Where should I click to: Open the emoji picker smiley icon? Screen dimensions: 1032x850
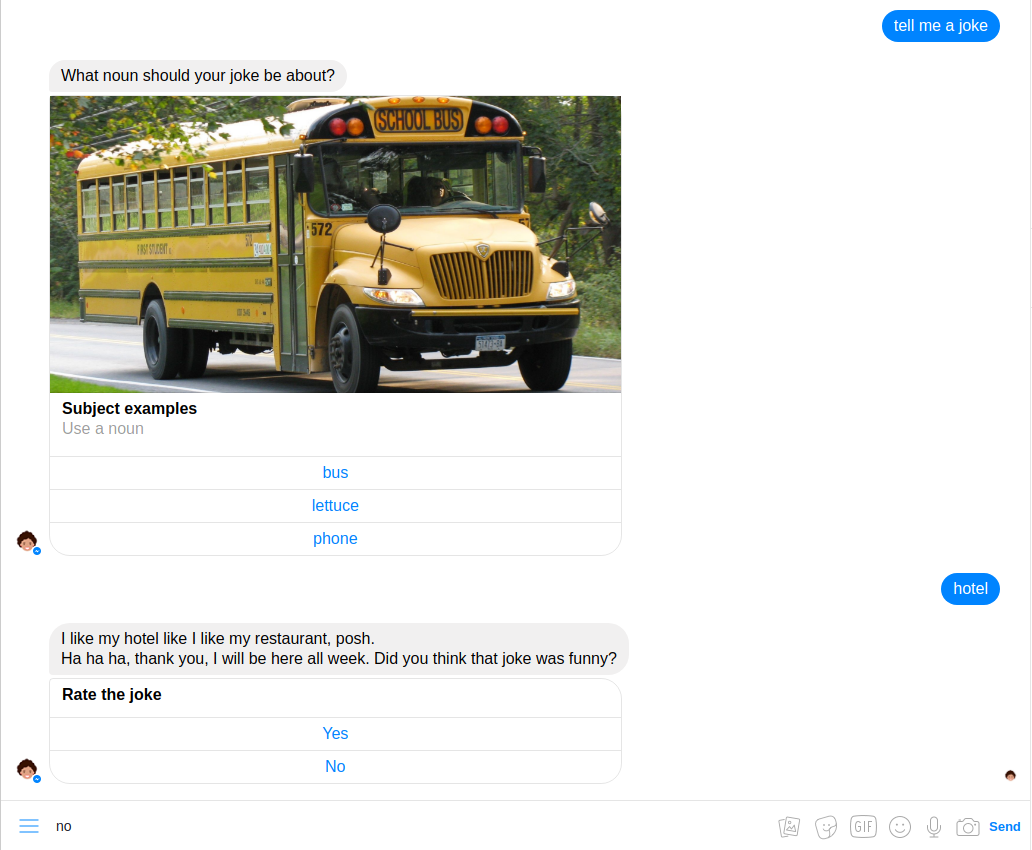[x=900, y=826]
